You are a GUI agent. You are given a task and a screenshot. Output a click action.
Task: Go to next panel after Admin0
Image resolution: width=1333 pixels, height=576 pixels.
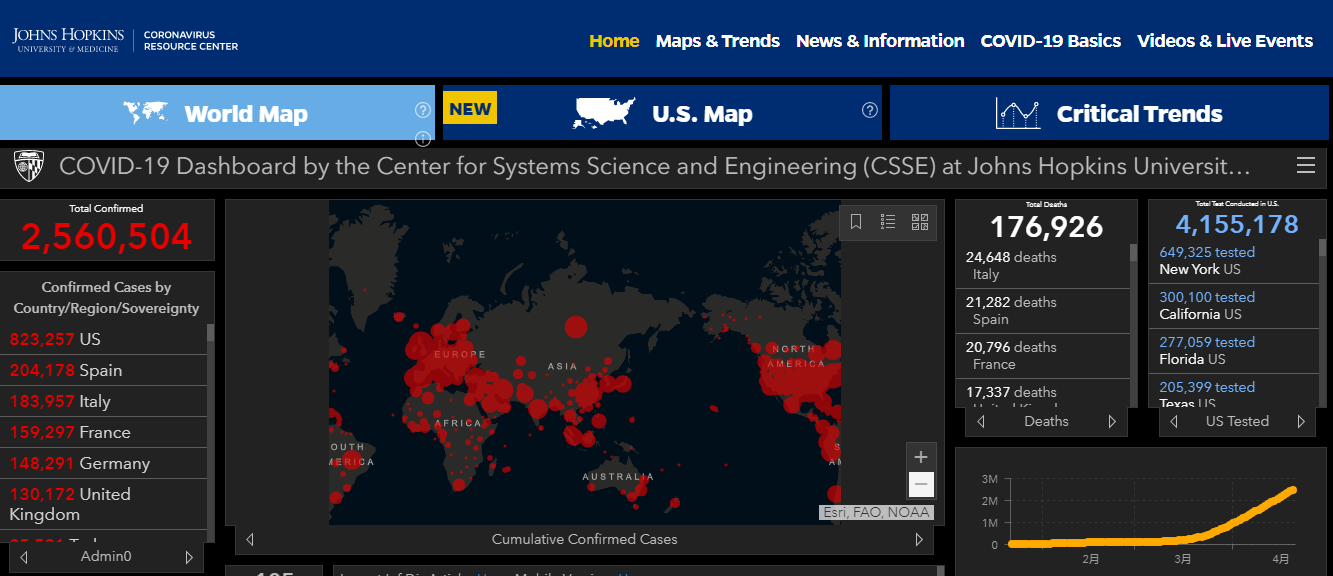[x=189, y=557]
